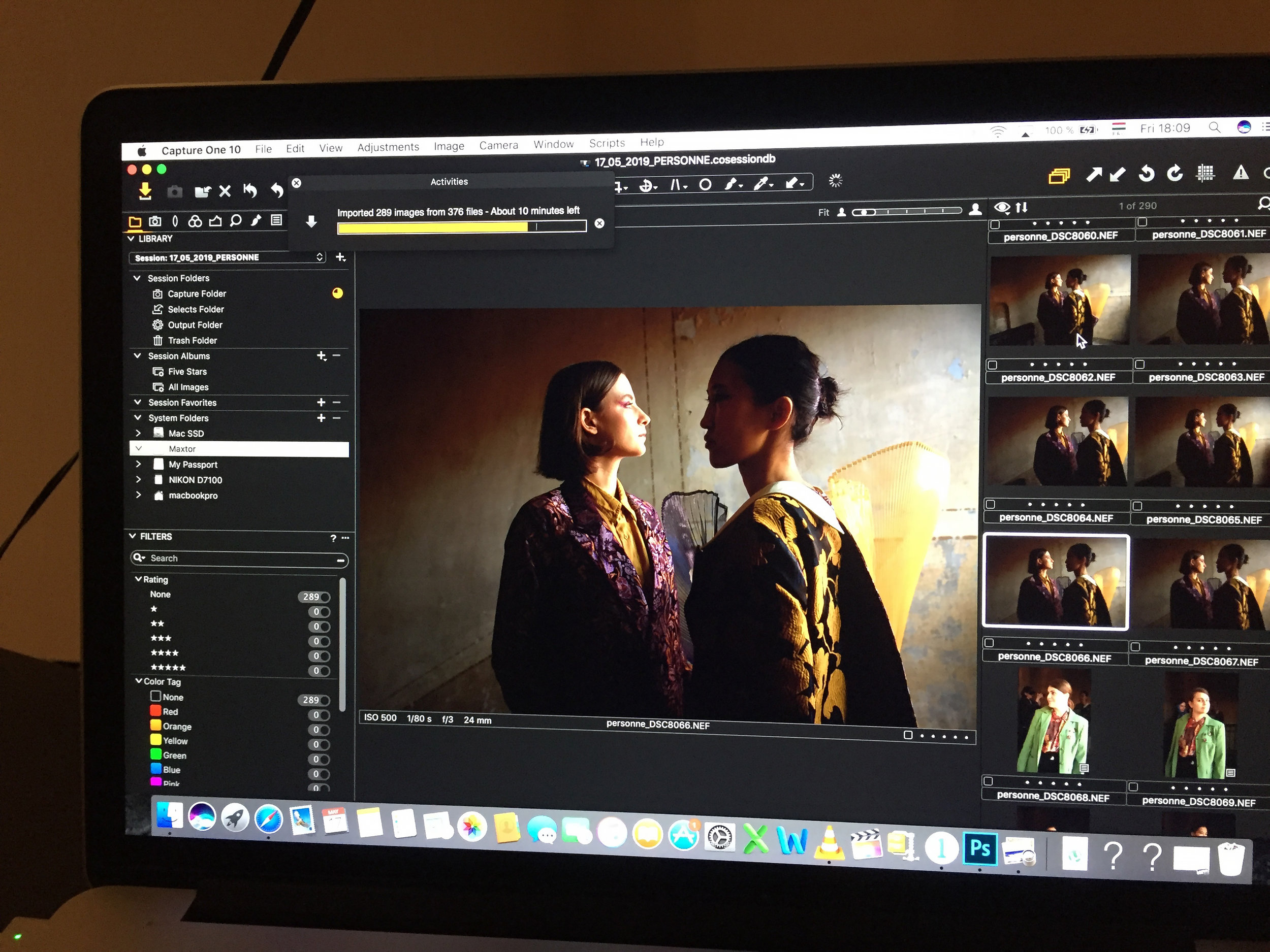Open Safari from the Dock
Screen dimensions: 1270x952
click(269, 819)
